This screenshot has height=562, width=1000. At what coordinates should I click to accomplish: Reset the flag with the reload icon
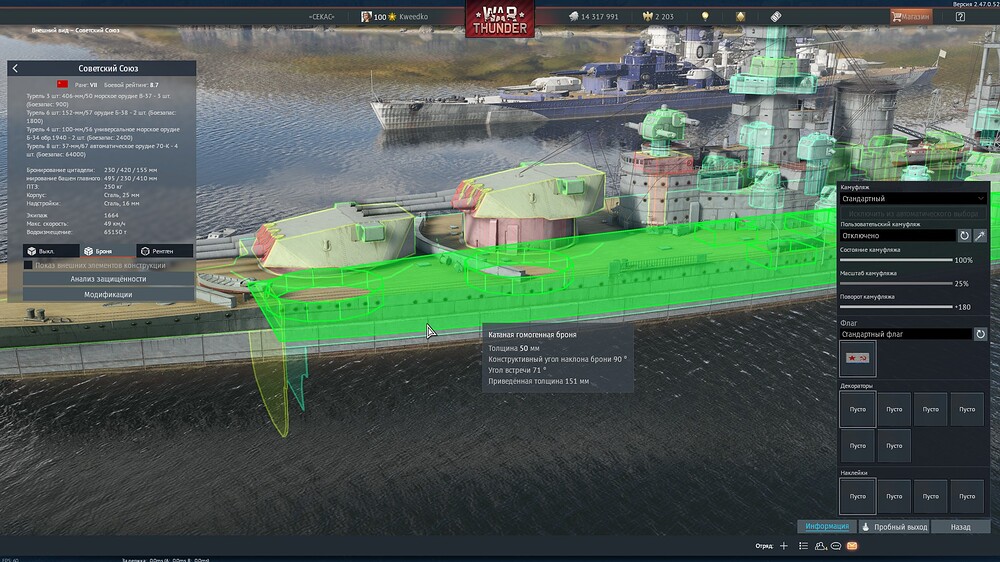(x=980, y=334)
